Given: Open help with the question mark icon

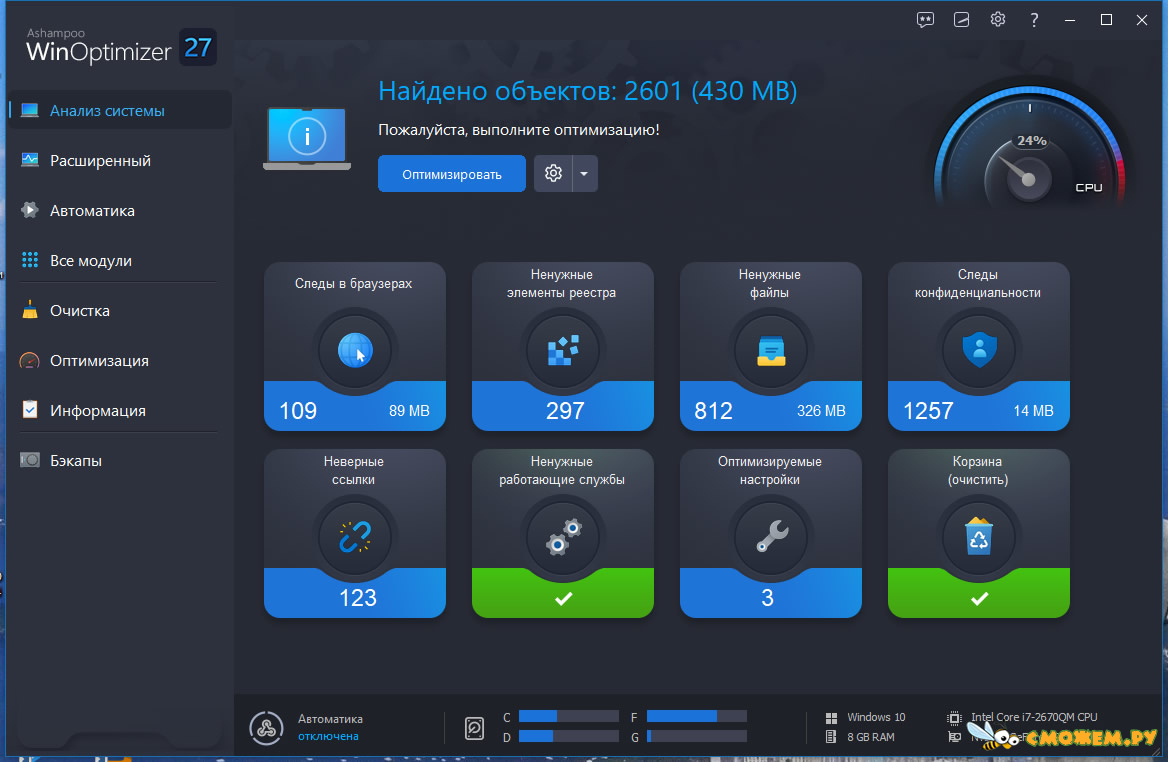Looking at the screenshot, I should [x=1034, y=20].
